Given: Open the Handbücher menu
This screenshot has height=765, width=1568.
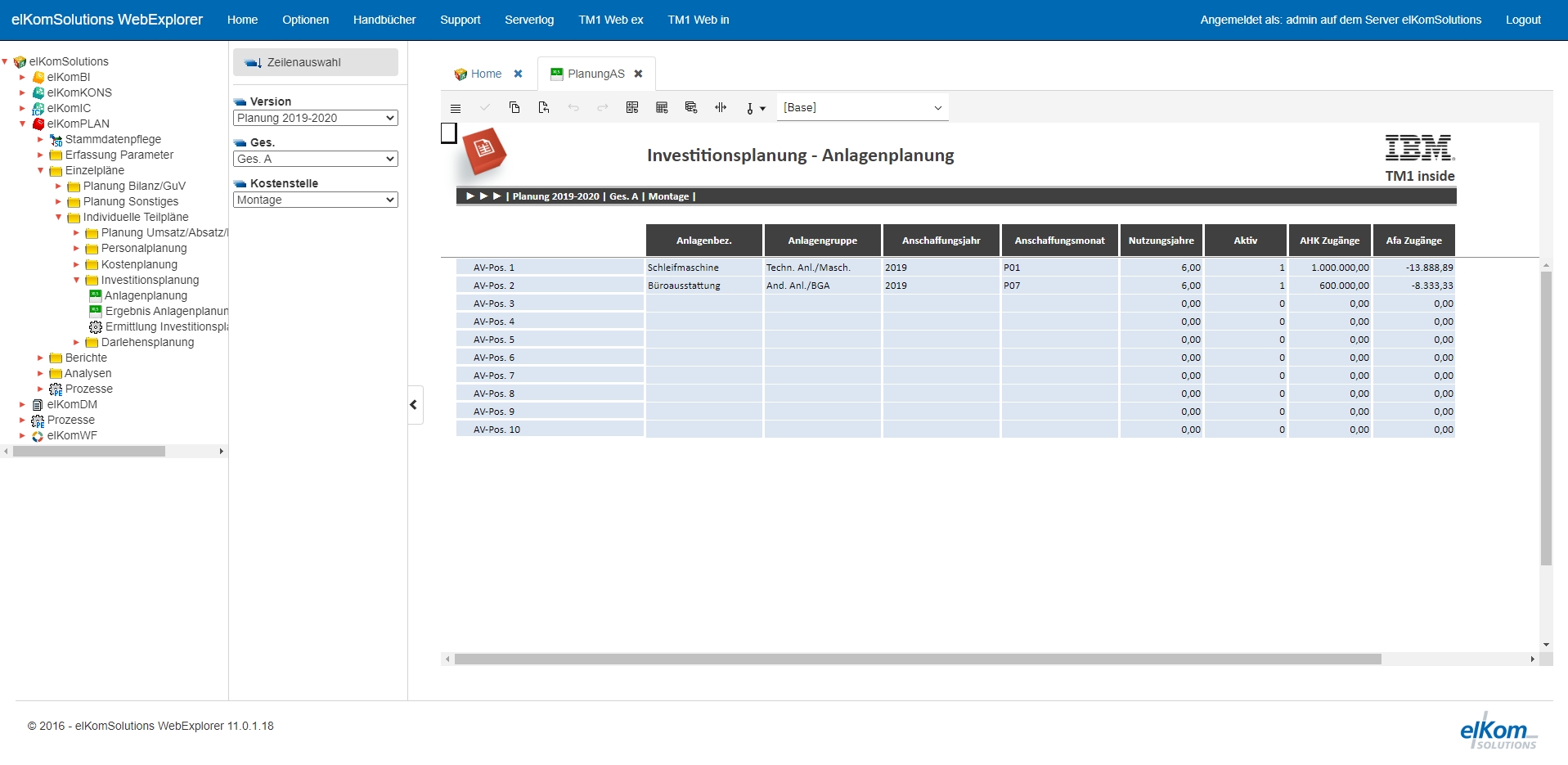Looking at the screenshot, I should [x=384, y=20].
